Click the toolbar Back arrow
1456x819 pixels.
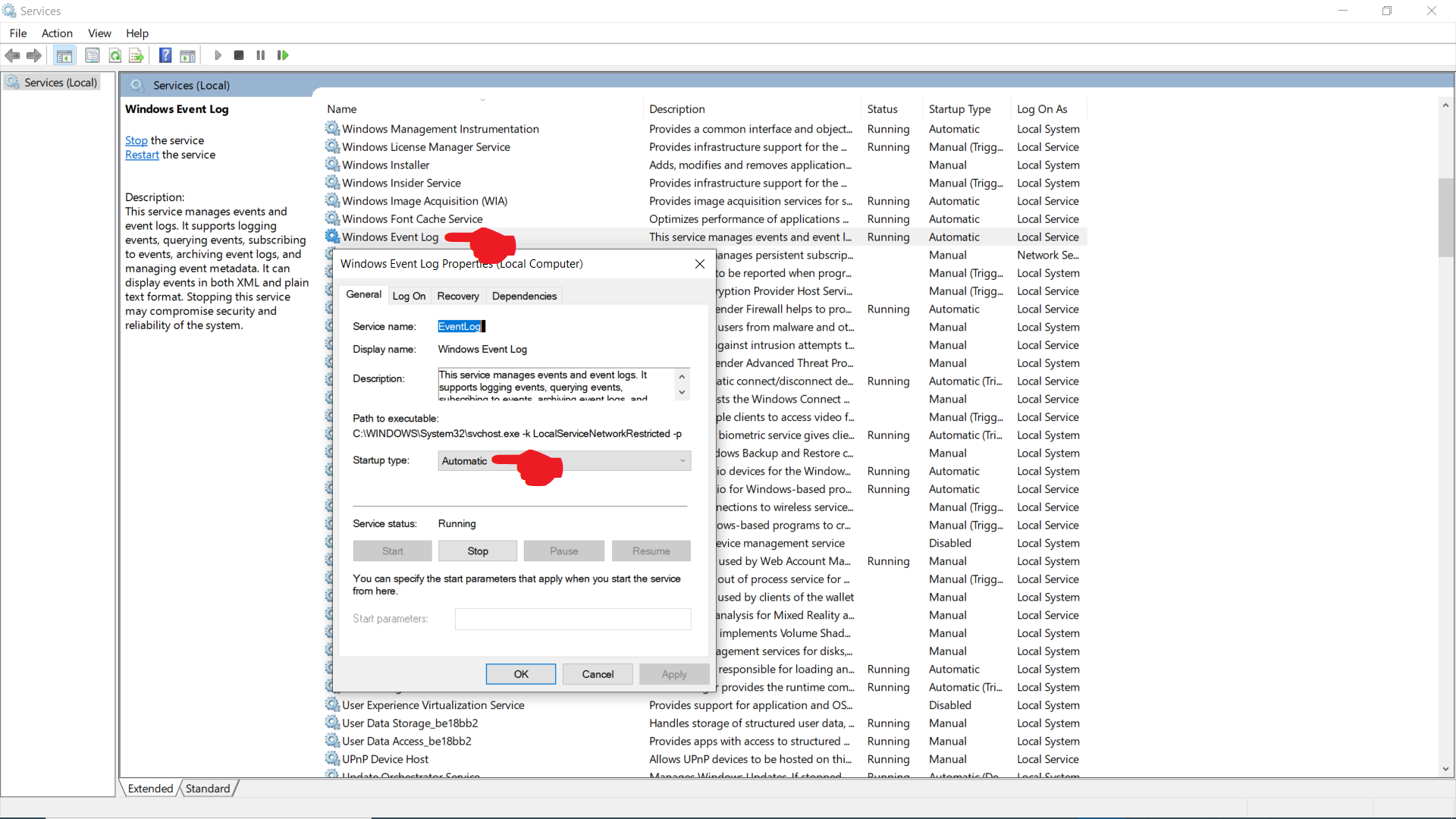tap(12, 55)
